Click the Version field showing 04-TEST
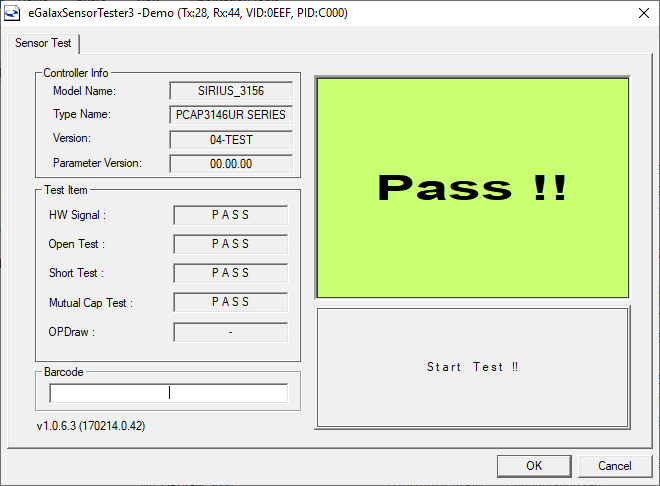This screenshot has width=660, height=486. [x=230, y=139]
